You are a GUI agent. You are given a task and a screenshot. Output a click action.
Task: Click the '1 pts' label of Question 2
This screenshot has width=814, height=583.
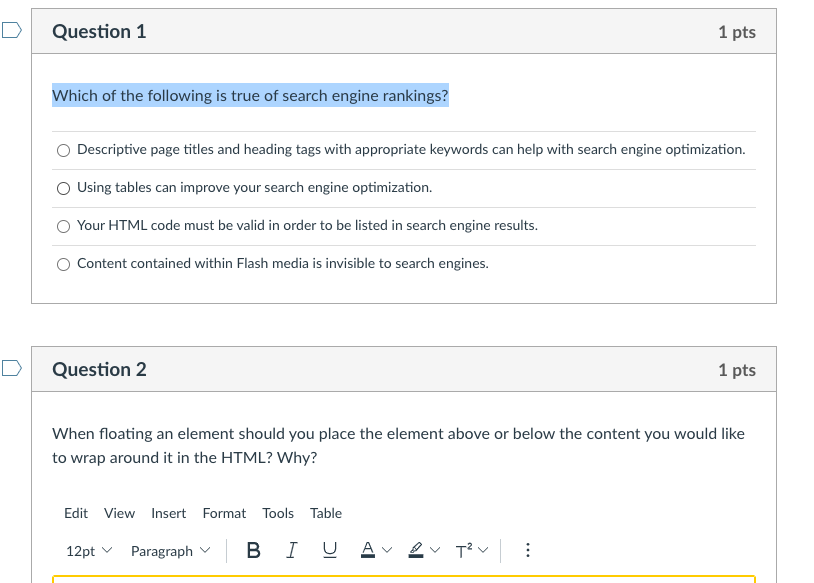[x=737, y=370]
